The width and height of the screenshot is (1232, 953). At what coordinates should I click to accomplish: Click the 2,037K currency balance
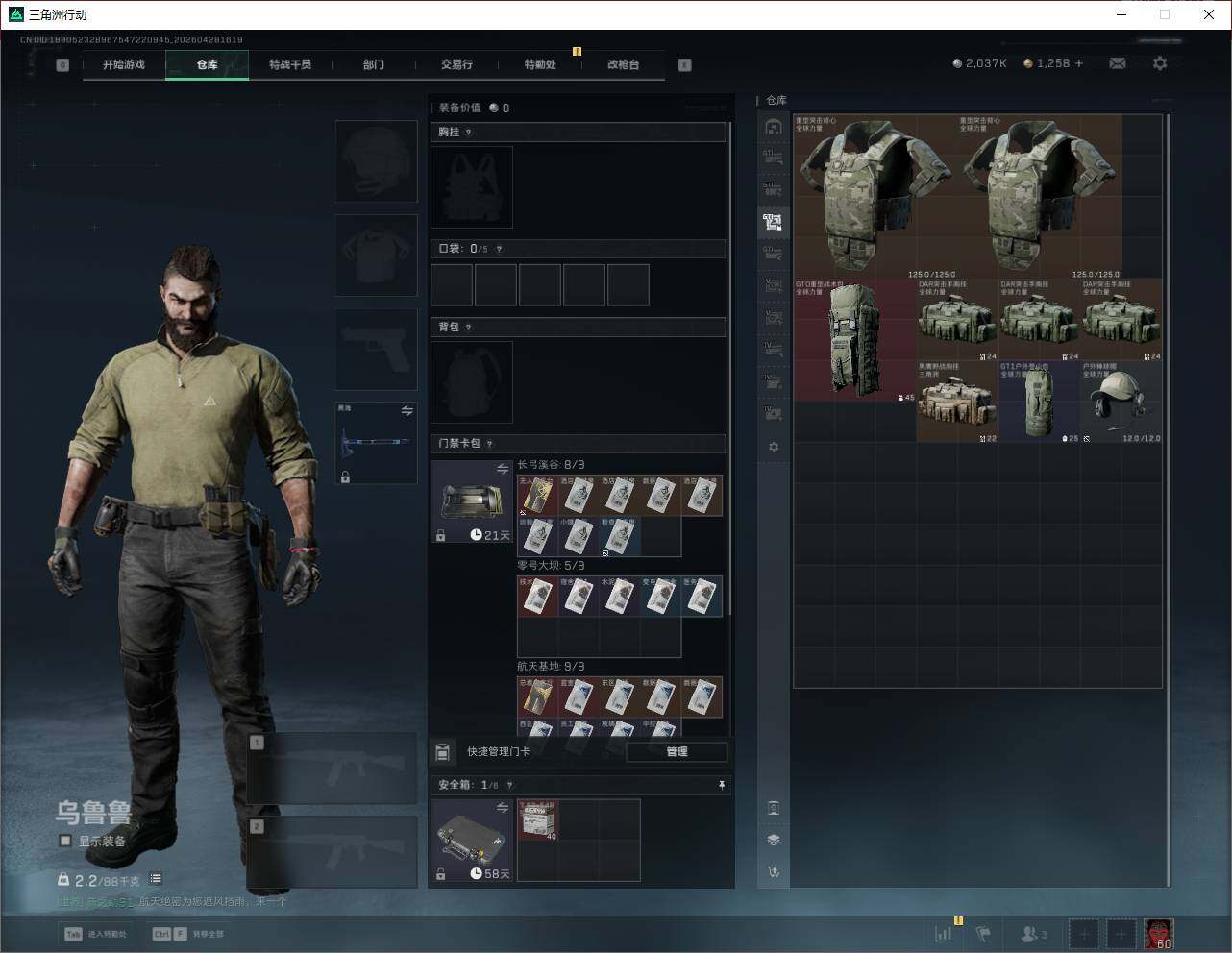tap(979, 63)
